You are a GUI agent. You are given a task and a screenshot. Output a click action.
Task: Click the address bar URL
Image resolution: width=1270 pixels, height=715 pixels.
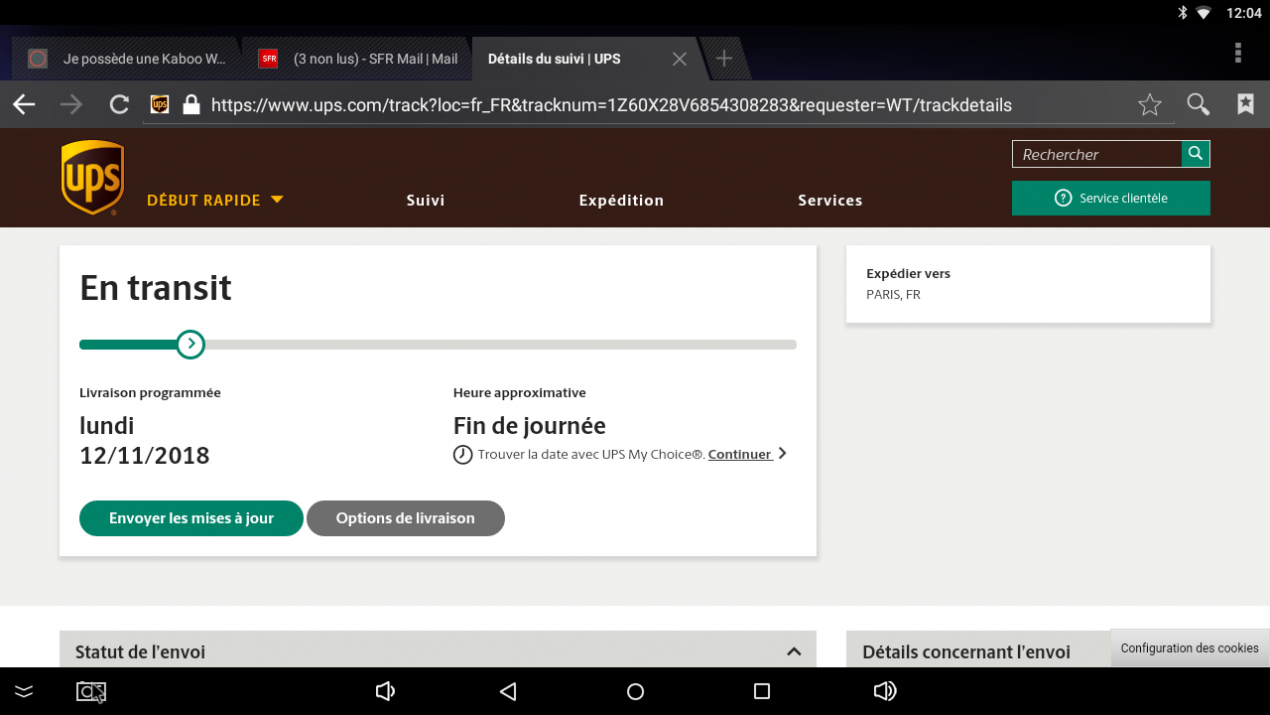tap(611, 105)
